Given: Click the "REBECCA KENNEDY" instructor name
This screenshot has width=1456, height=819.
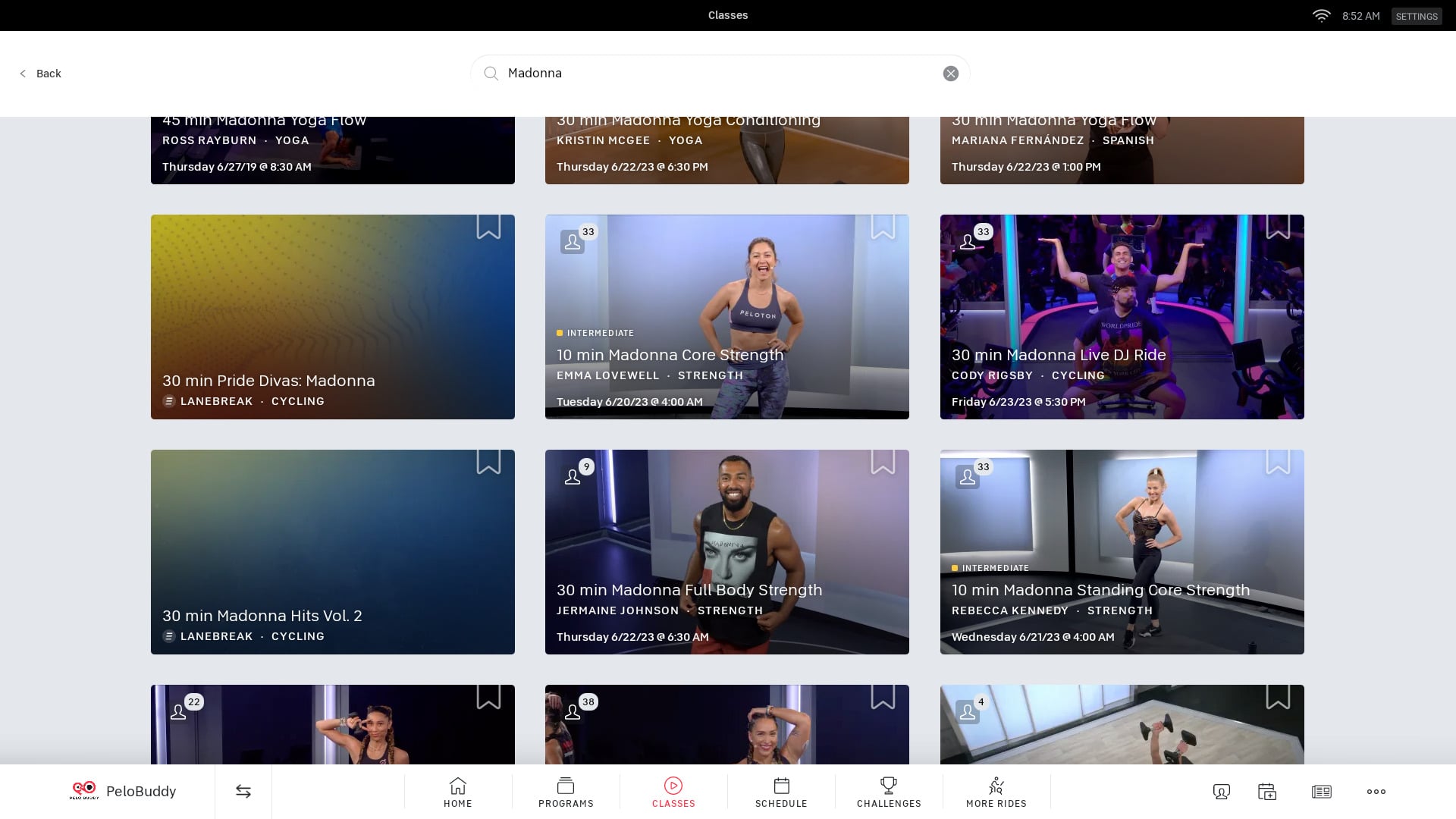Looking at the screenshot, I should (1010, 610).
